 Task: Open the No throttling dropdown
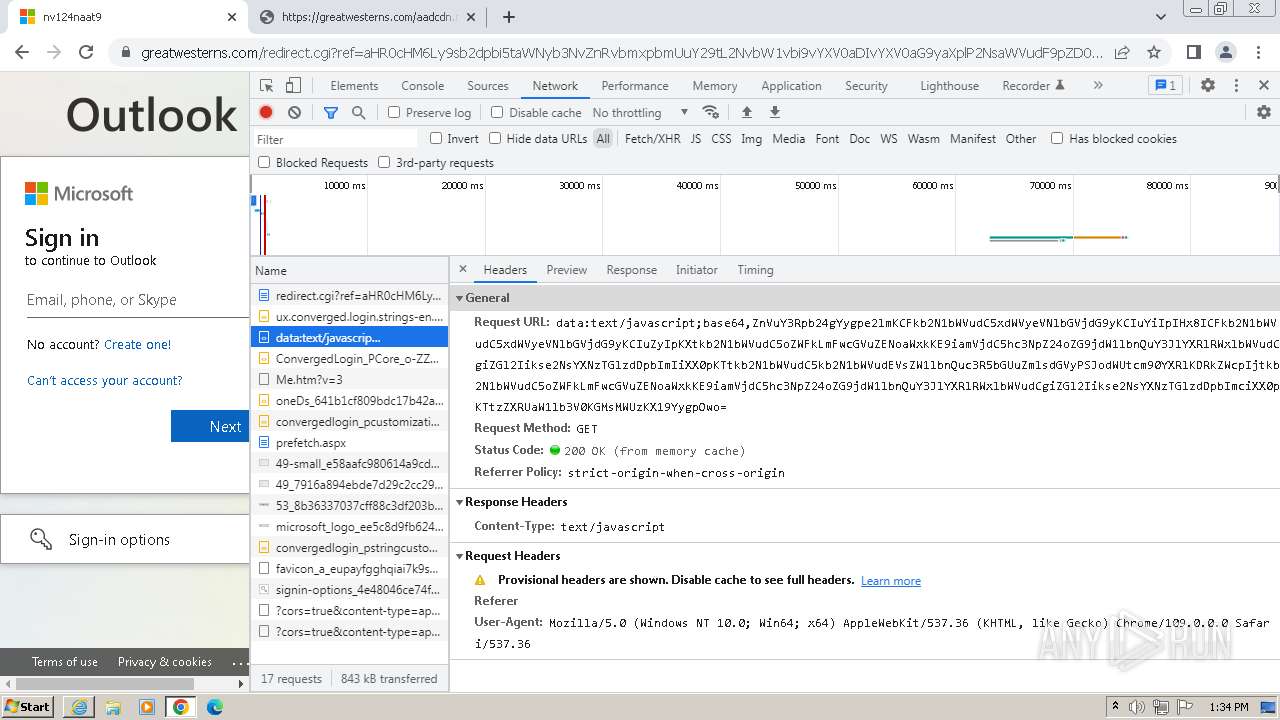point(640,113)
